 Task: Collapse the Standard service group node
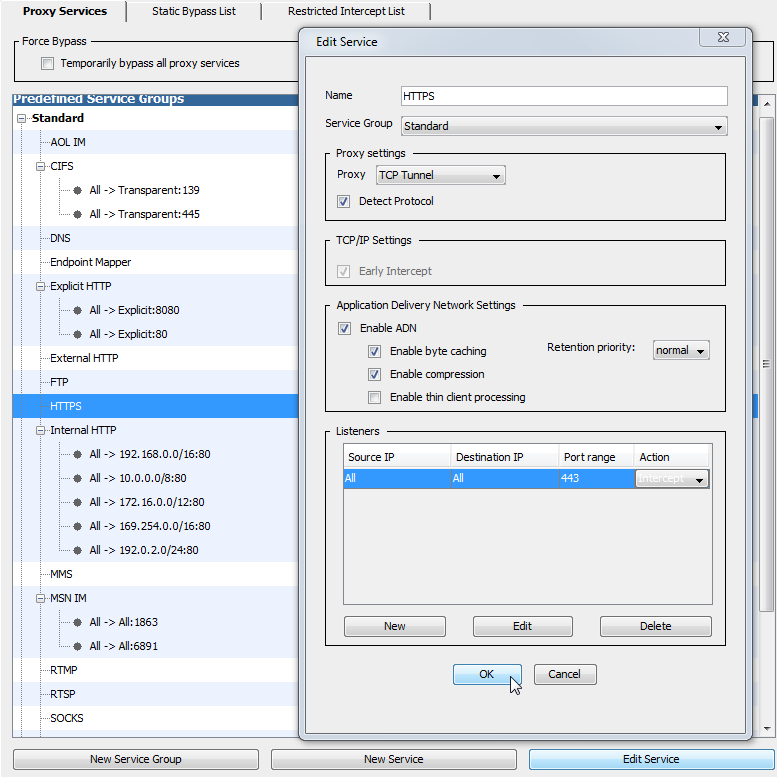pyautogui.click(x=22, y=119)
